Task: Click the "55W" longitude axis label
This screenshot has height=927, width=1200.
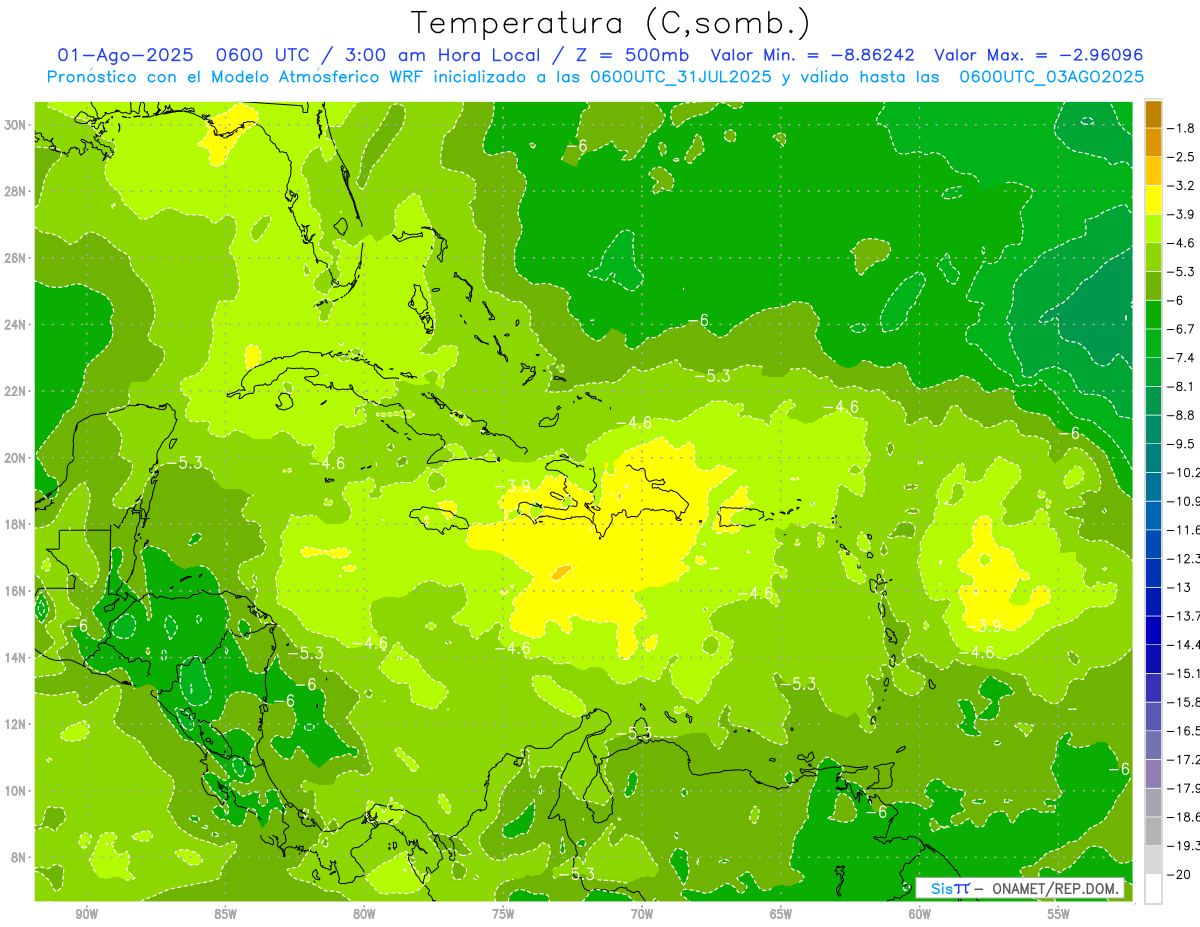Action: point(1059,914)
